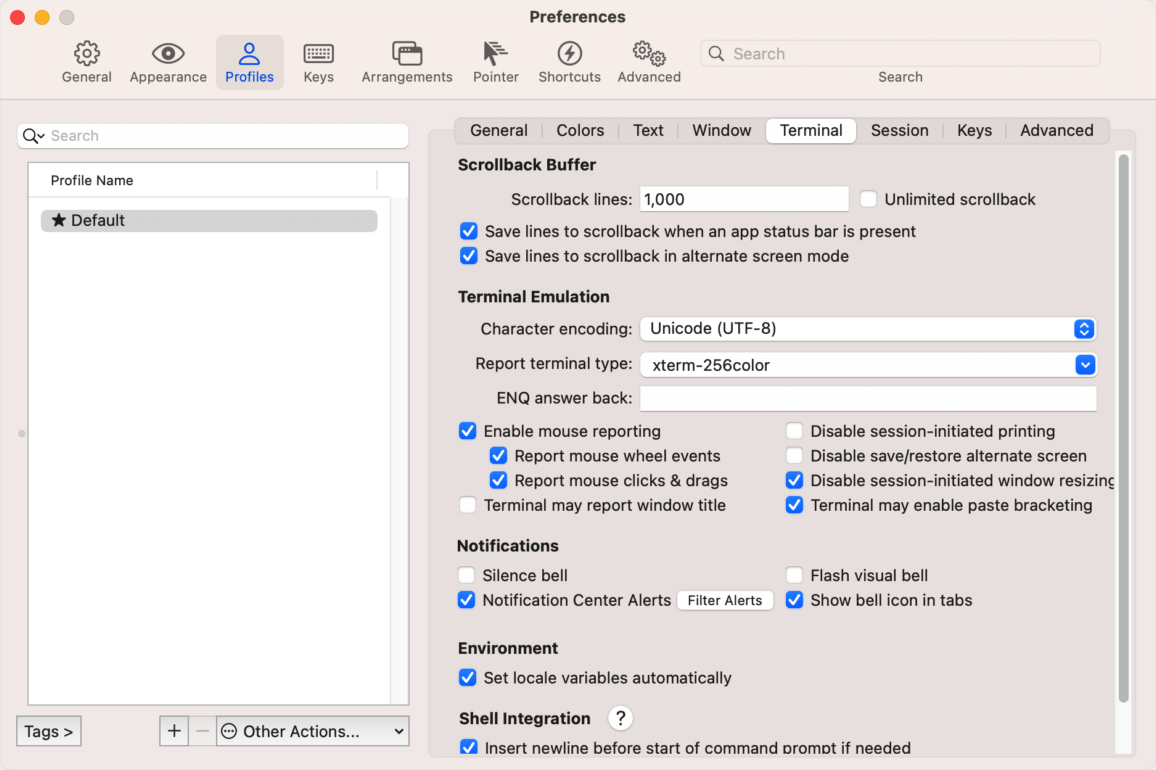The width and height of the screenshot is (1156, 770).
Task: Toggle Set locale variables automatically
Action: point(467,677)
